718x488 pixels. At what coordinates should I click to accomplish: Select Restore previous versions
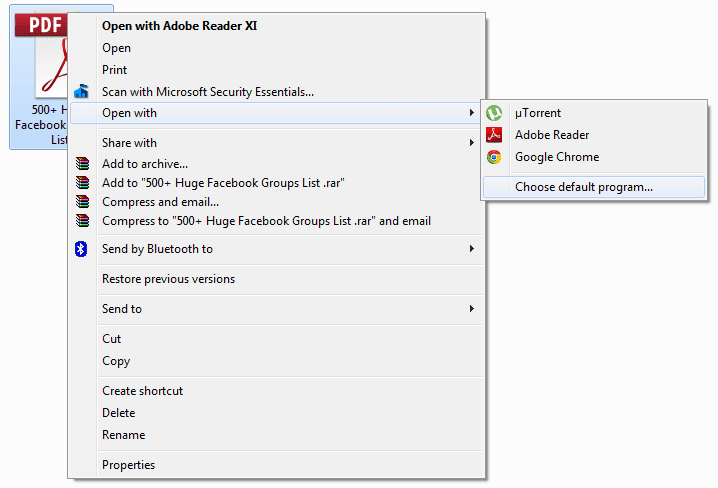click(x=168, y=279)
